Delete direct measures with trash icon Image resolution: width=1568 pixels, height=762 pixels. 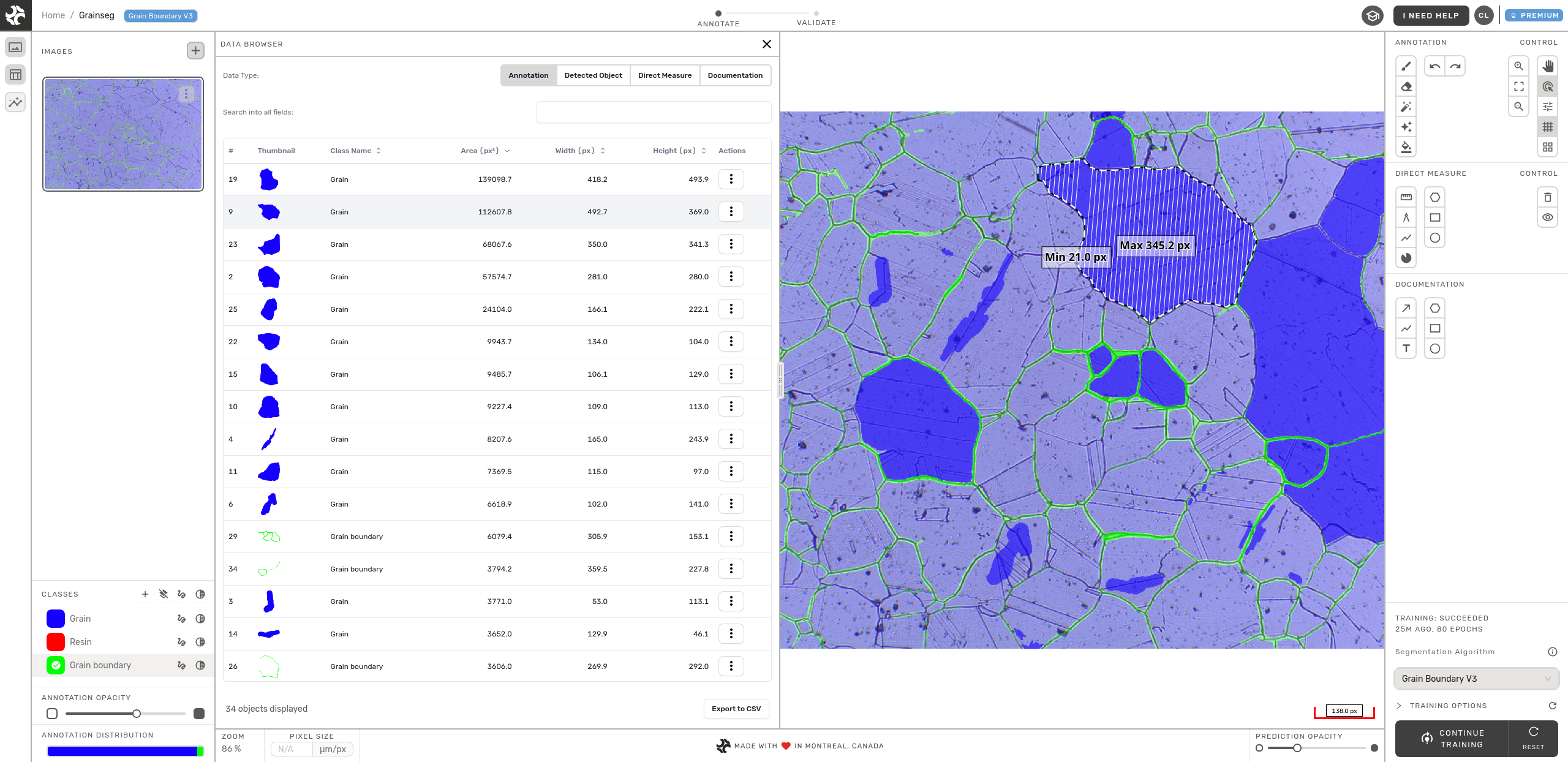click(1547, 197)
